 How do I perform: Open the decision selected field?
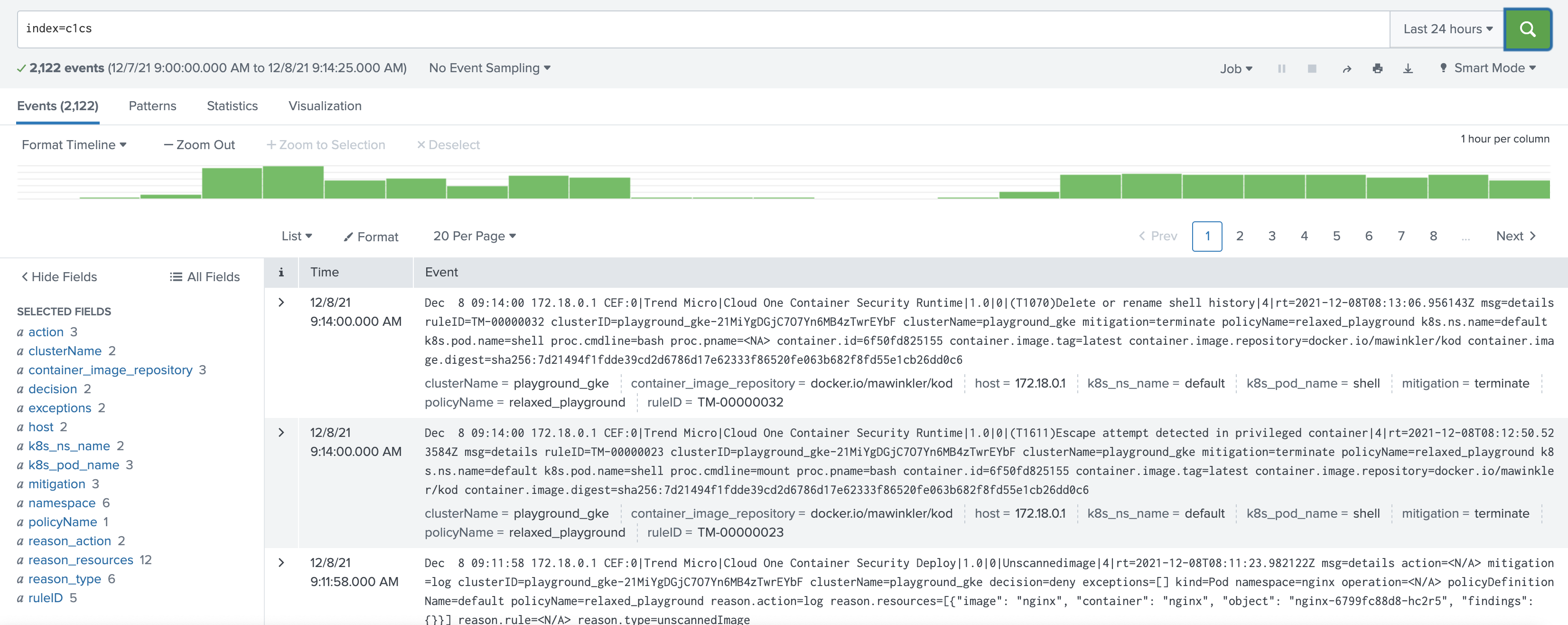click(x=53, y=388)
